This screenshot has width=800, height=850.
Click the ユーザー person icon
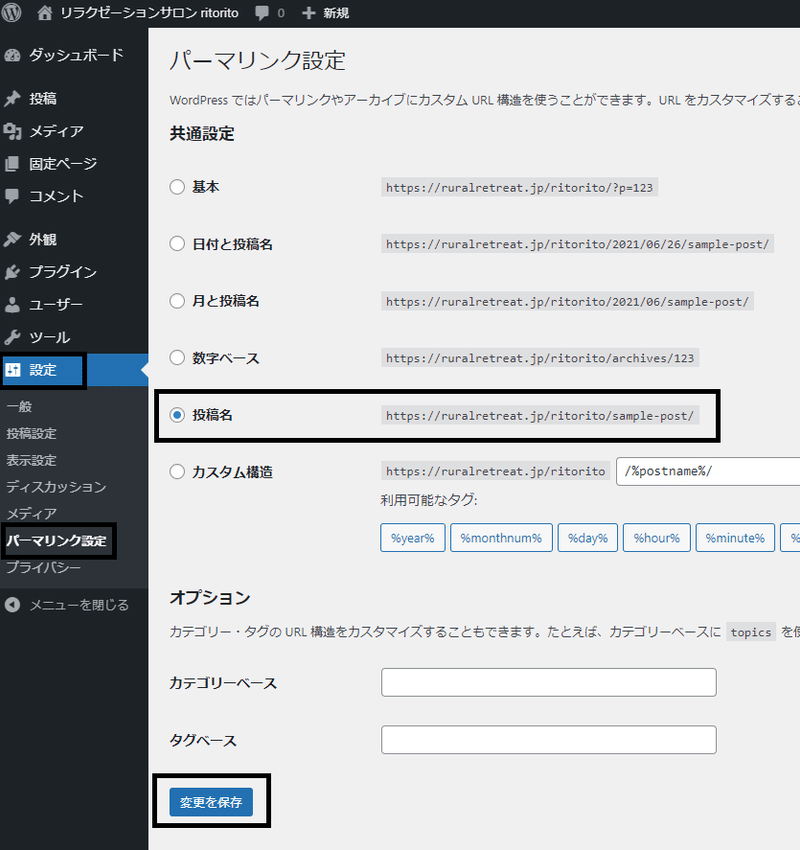point(12,305)
